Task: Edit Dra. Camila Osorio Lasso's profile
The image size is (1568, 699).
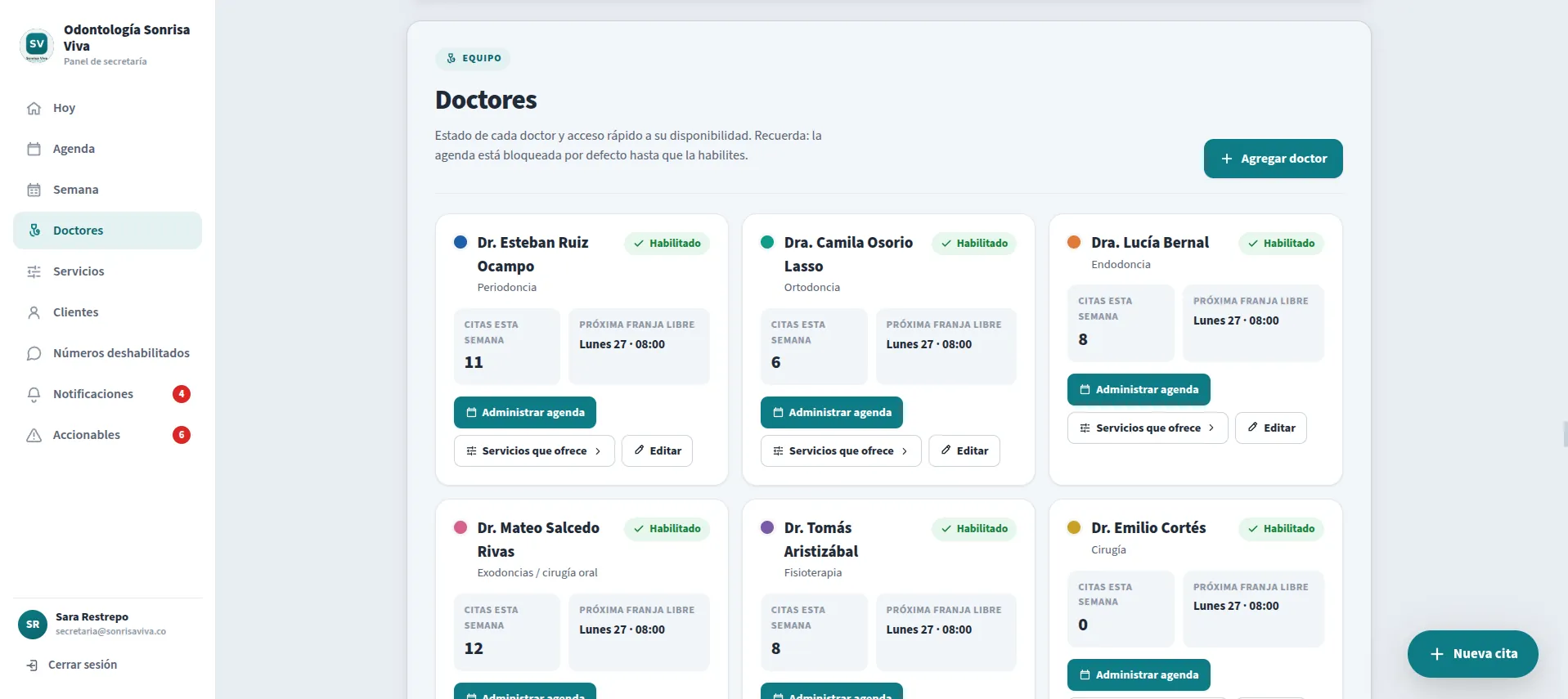Action: pos(964,450)
